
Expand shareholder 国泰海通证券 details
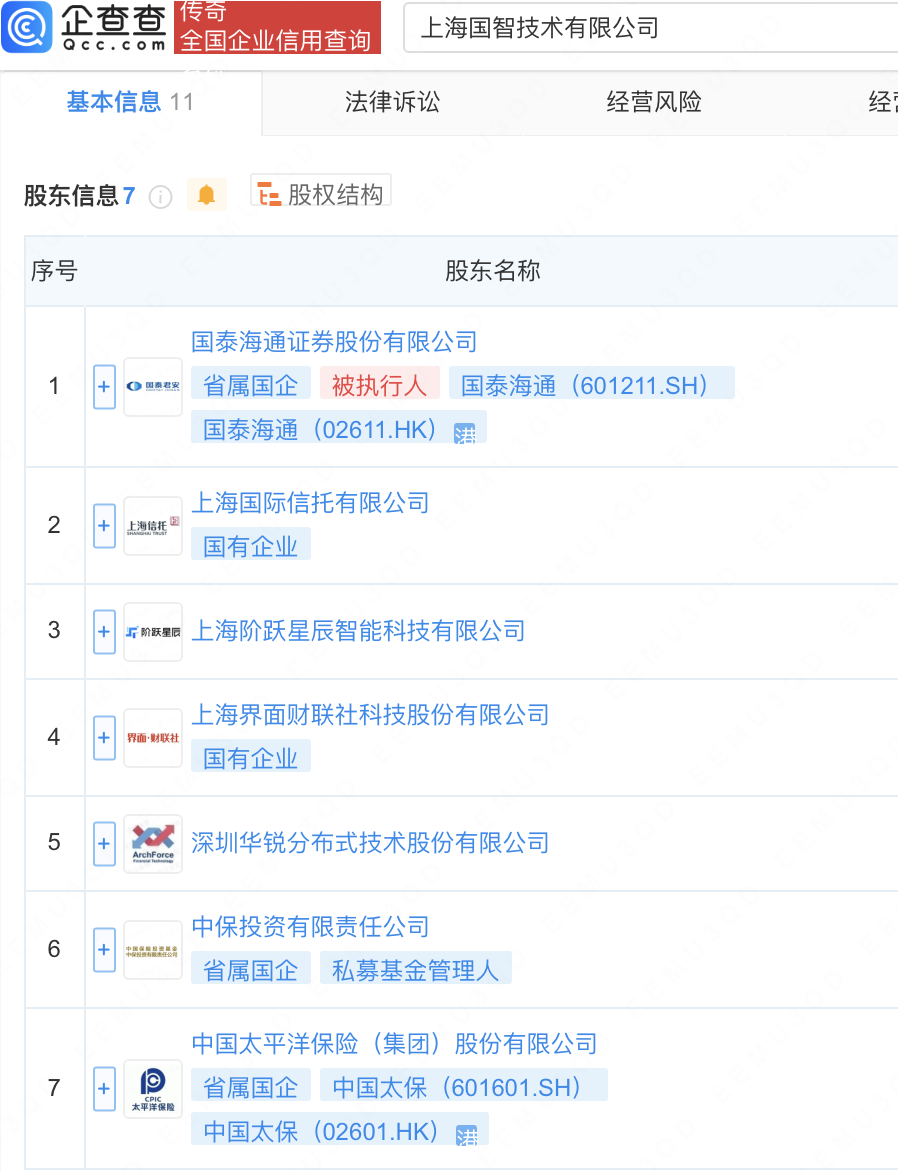[104, 386]
